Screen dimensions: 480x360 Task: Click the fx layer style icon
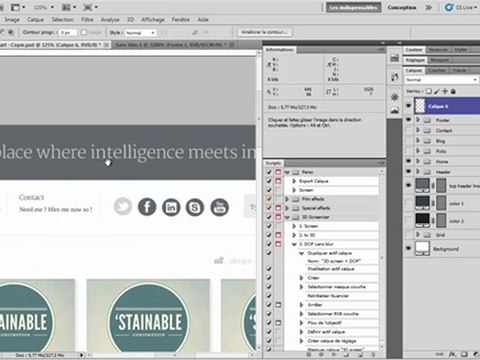pos(452,354)
